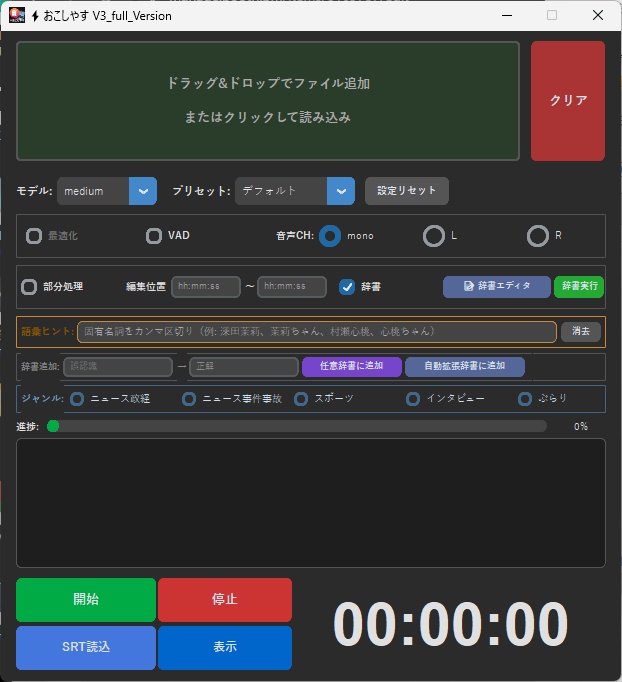Select the インタビュー genre radio
The image size is (622, 682).
[x=413, y=399]
